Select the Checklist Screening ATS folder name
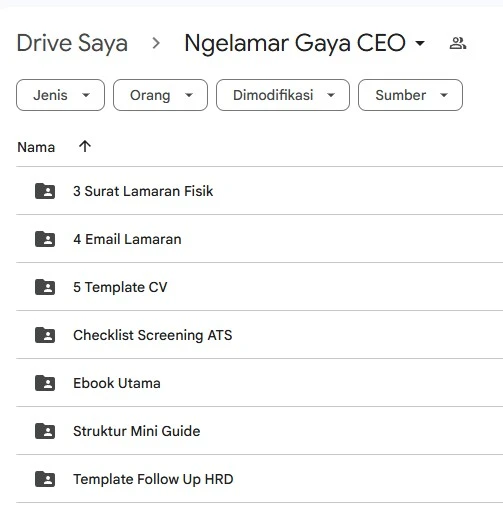This screenshot has width=503, height=519. 153,335
